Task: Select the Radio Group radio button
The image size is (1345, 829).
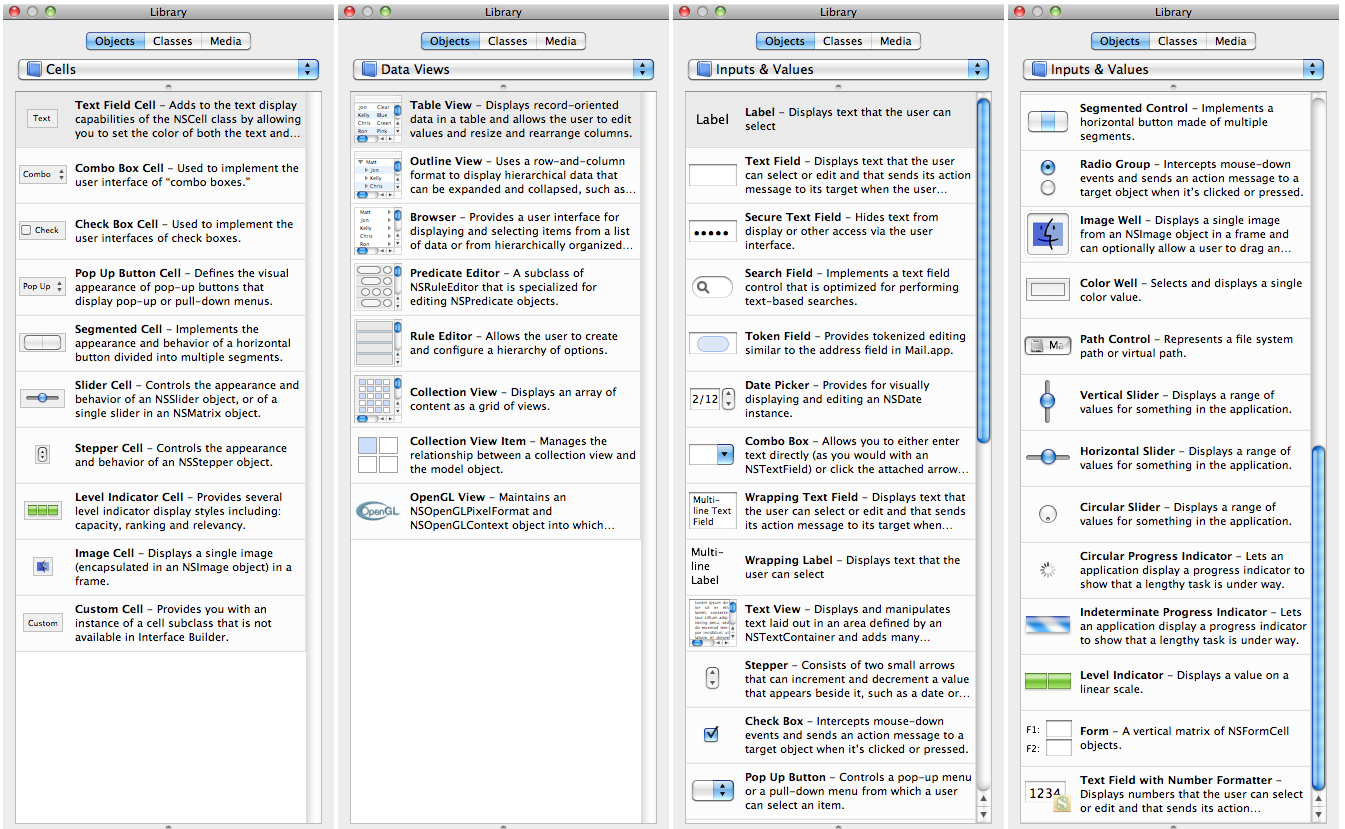Action: (1048, 167)
